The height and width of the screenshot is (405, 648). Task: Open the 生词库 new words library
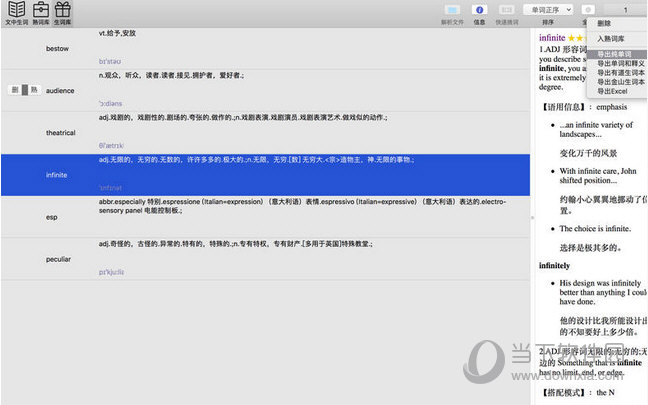coord(62,11)
